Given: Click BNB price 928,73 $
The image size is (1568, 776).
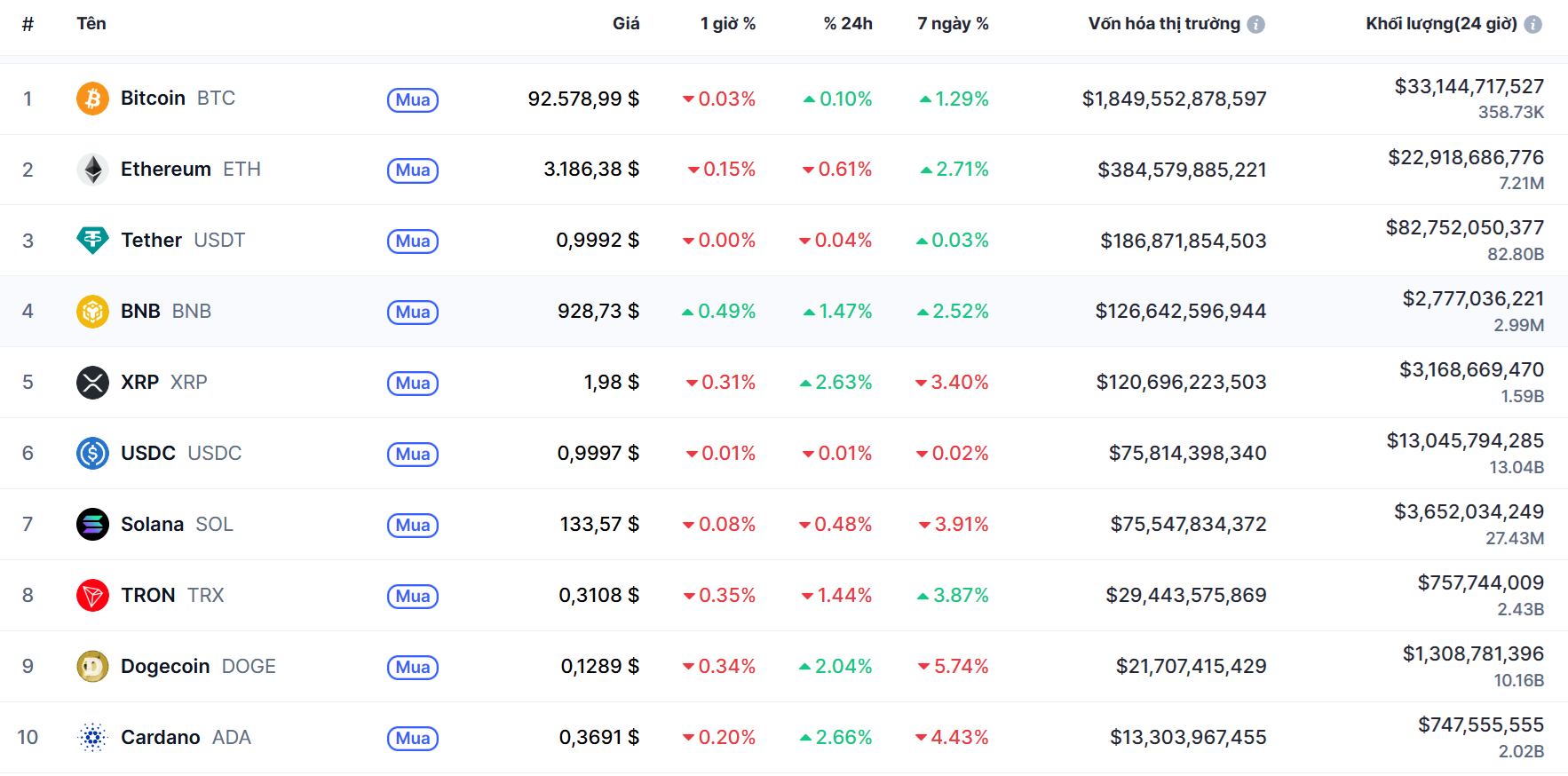Looking at the screenshot, I should coord(598,312).
